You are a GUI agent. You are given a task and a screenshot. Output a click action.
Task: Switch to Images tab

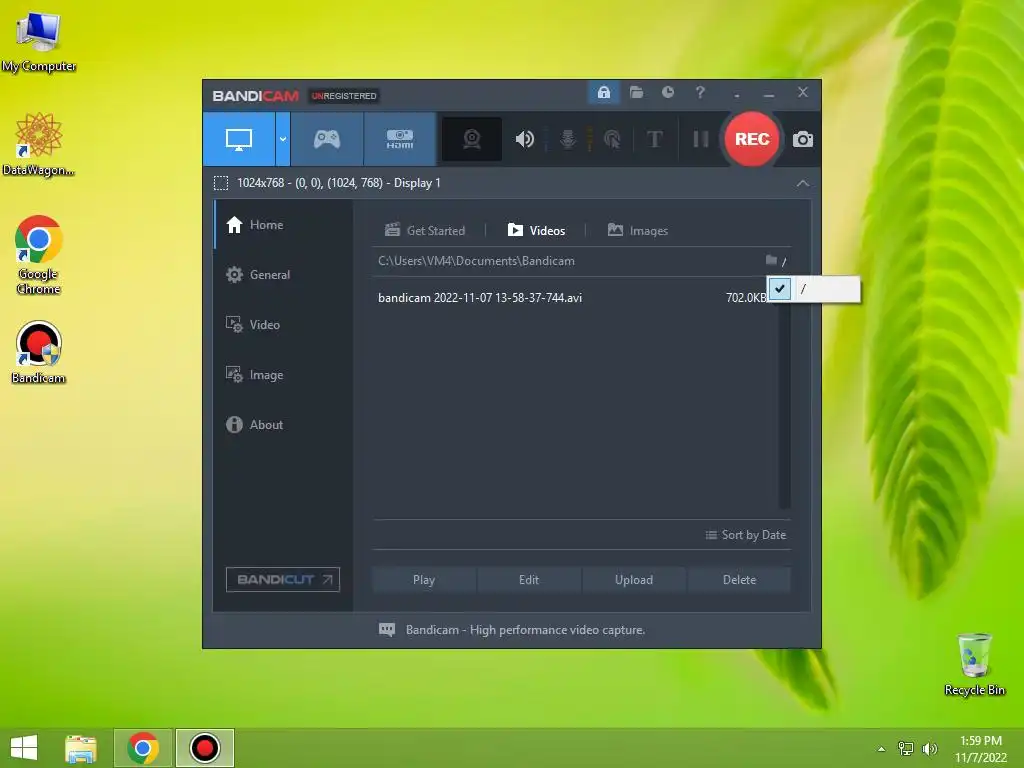click(x=637, y=231)
